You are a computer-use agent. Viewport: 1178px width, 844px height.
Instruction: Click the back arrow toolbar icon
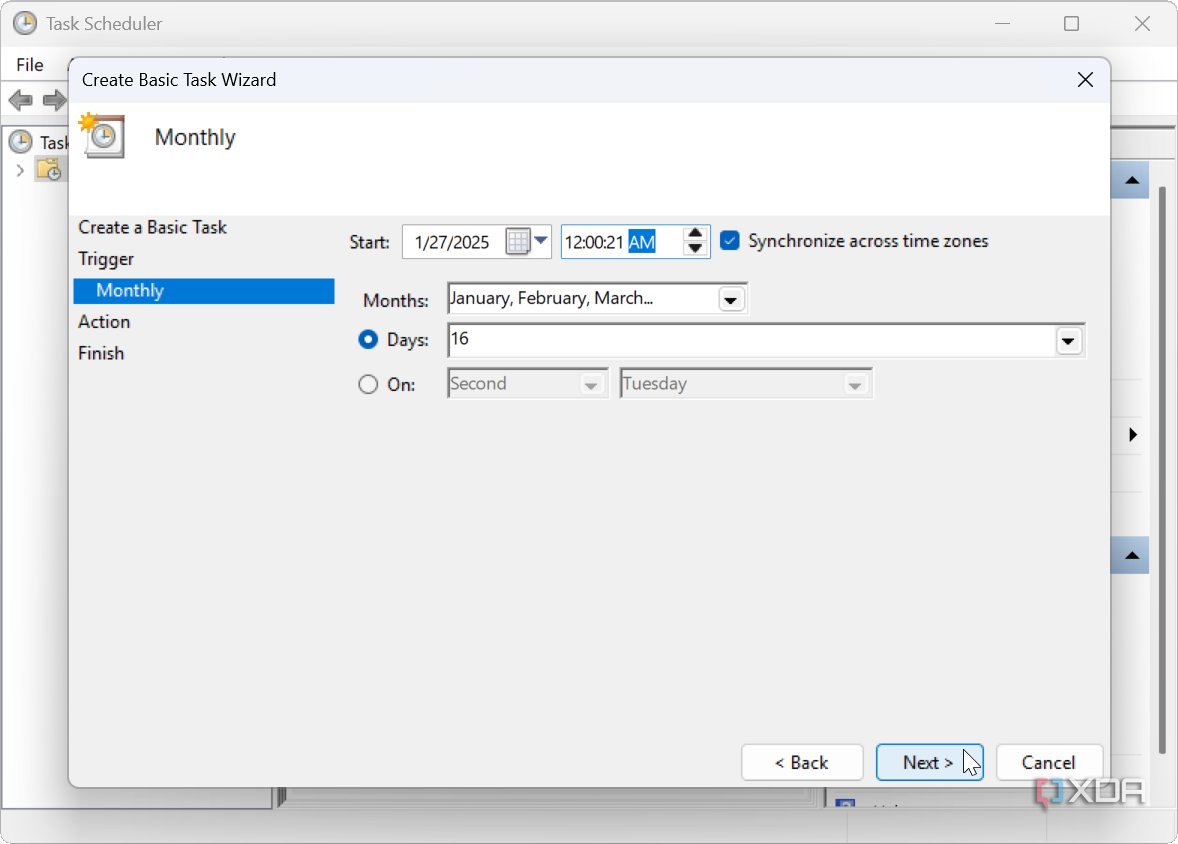(x=20, y=100)
